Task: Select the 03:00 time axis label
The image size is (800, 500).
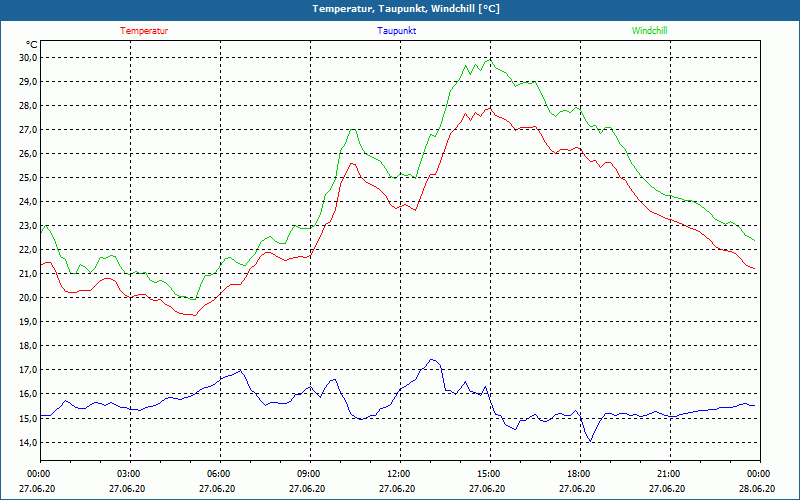Action: pos(129,474)
